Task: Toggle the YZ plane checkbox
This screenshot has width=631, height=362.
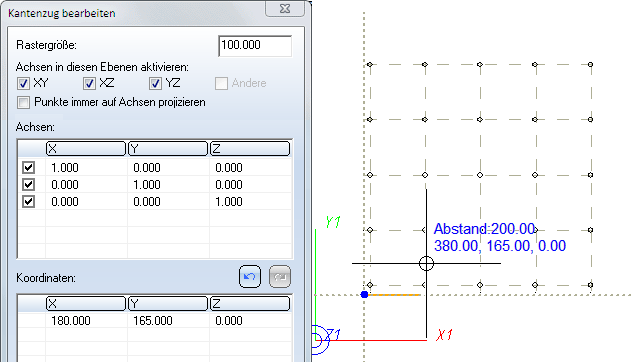Action: (155, 83)
